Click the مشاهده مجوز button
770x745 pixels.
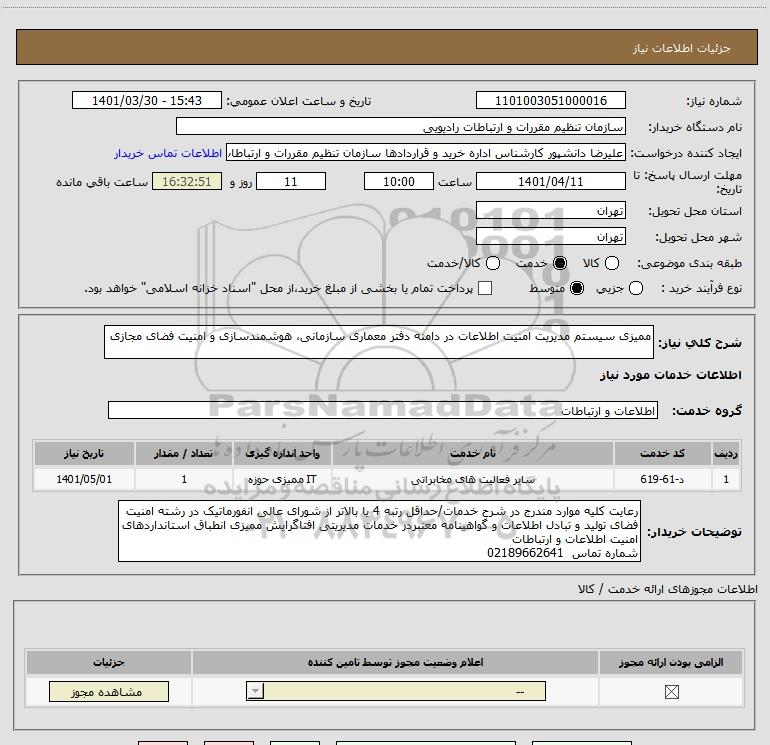coord(109,691)
